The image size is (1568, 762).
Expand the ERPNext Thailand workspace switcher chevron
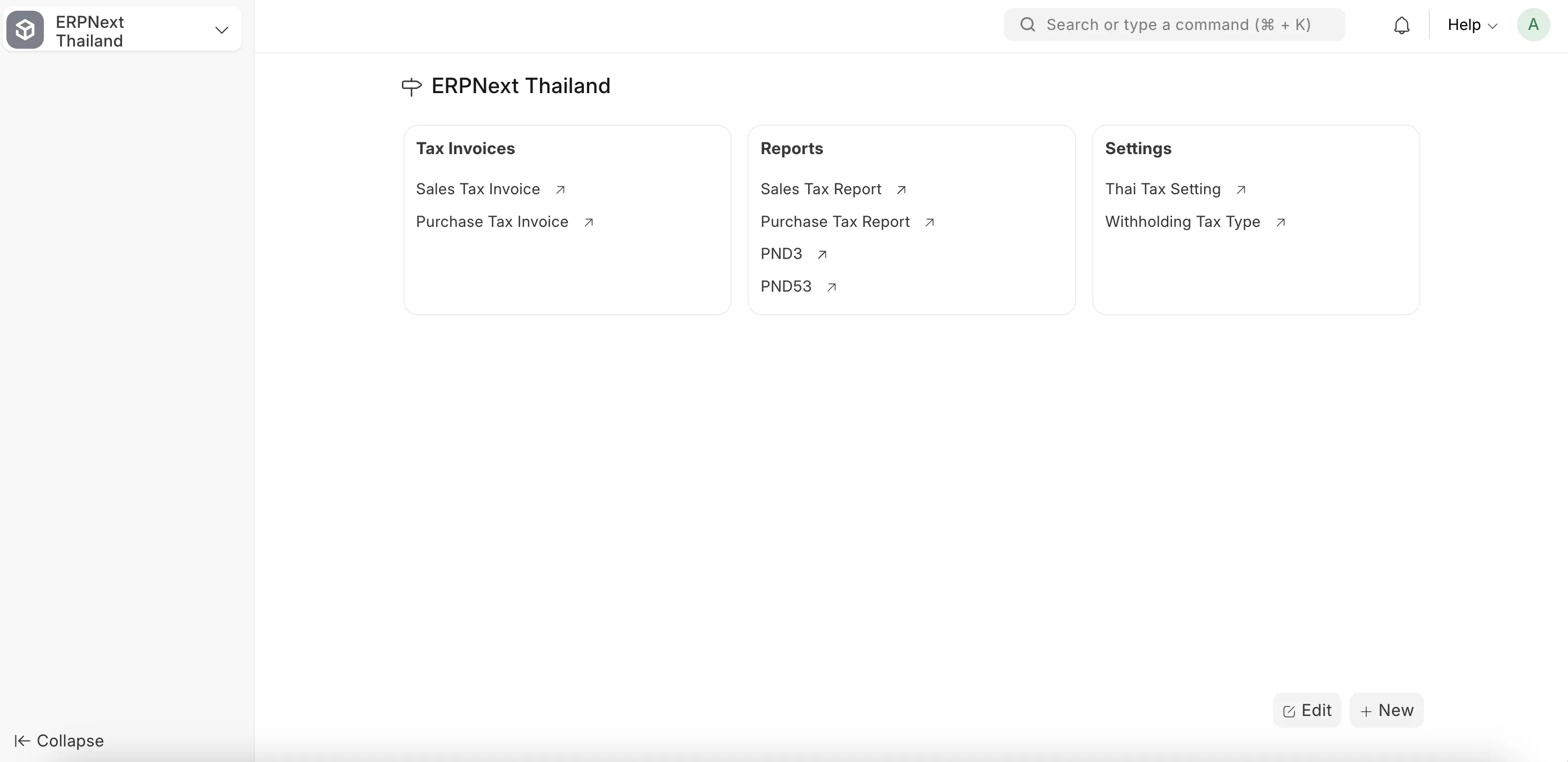click(222, 30)
